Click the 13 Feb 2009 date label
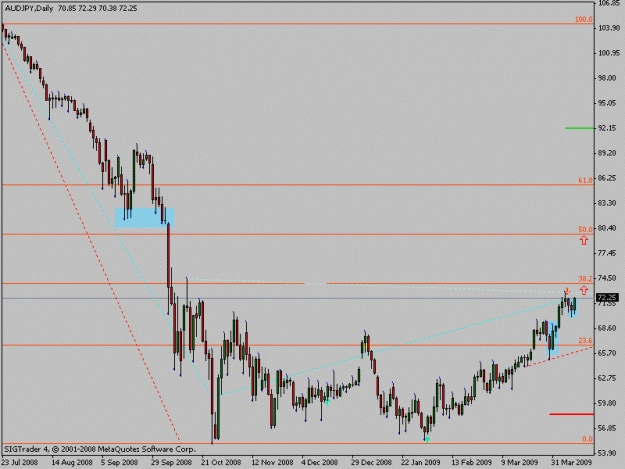 pyautogui.click(x=472, y=463)
